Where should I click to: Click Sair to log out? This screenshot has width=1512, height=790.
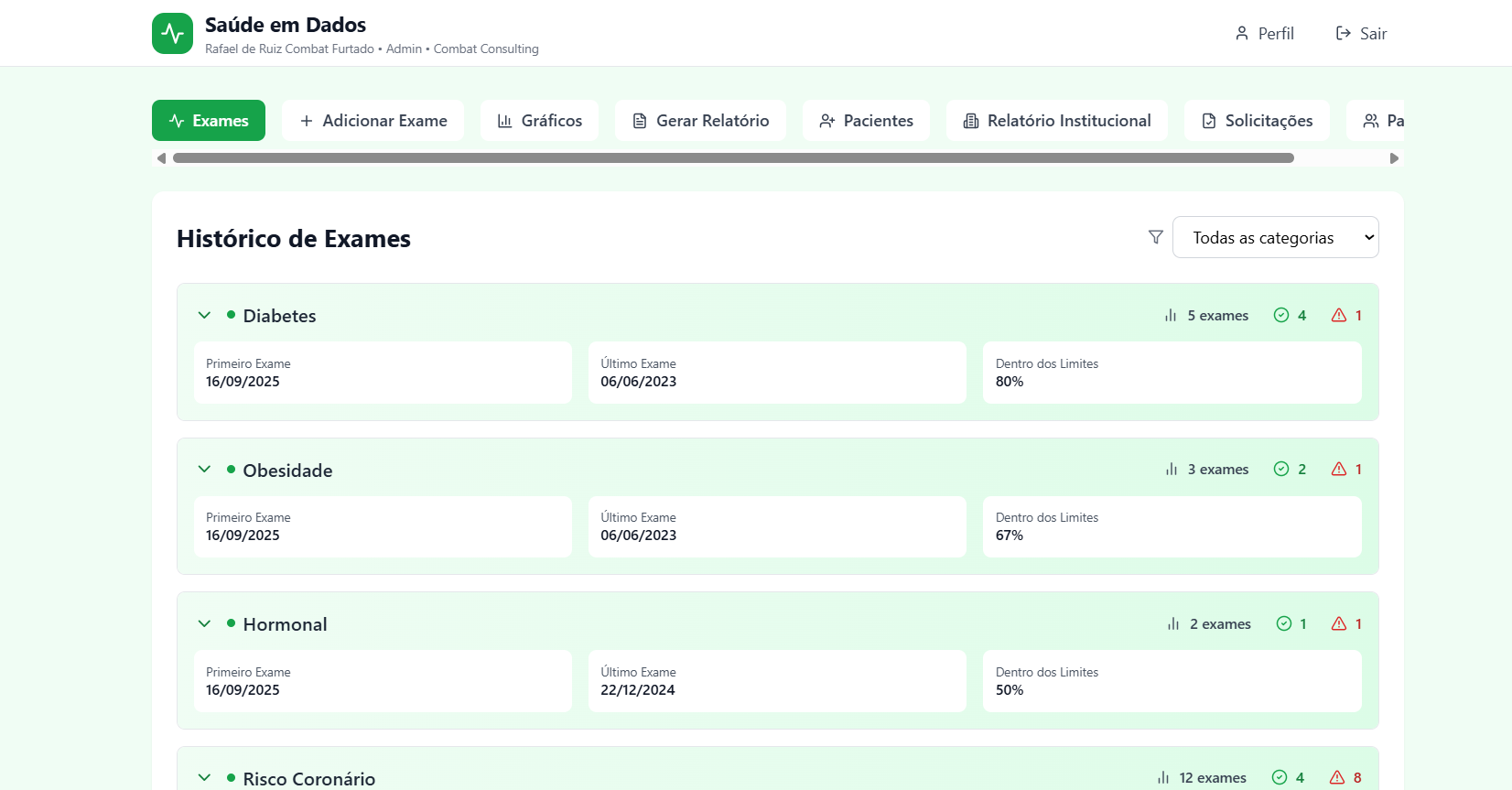tap(1361, 34)
